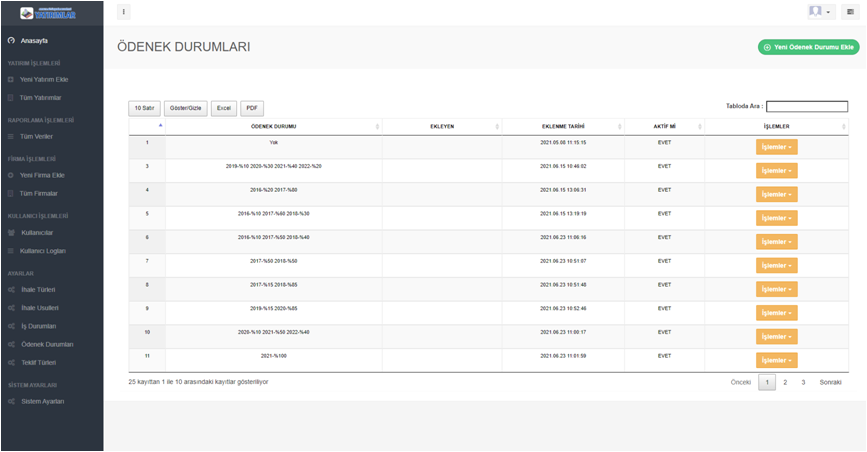
Task: Click the Tabloda Ara search field
Action: point(806,106)
